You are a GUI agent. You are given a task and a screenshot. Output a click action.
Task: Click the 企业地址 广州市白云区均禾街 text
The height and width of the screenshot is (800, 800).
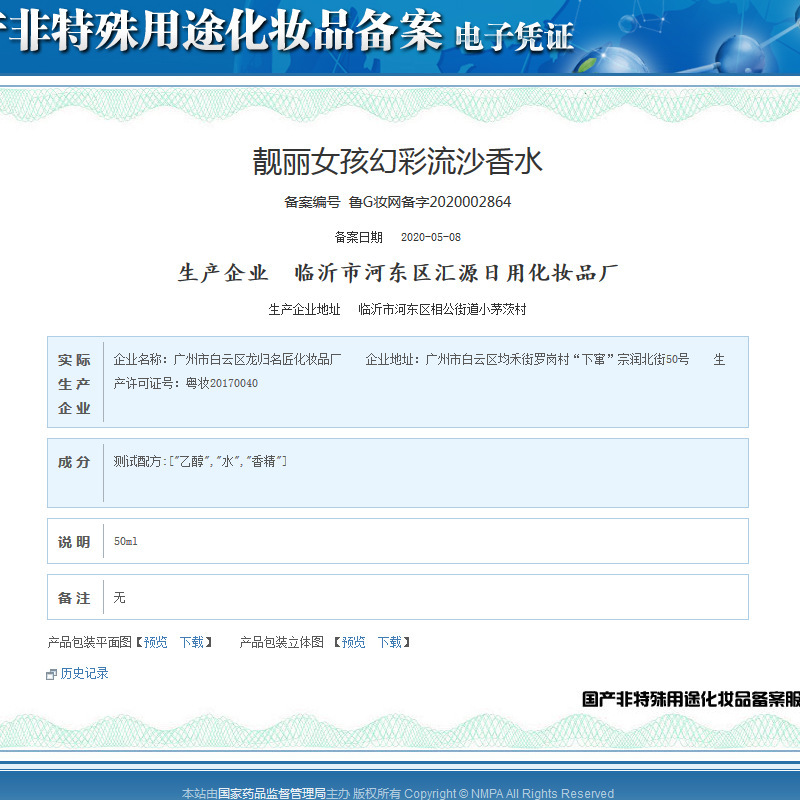click(527, 359)
